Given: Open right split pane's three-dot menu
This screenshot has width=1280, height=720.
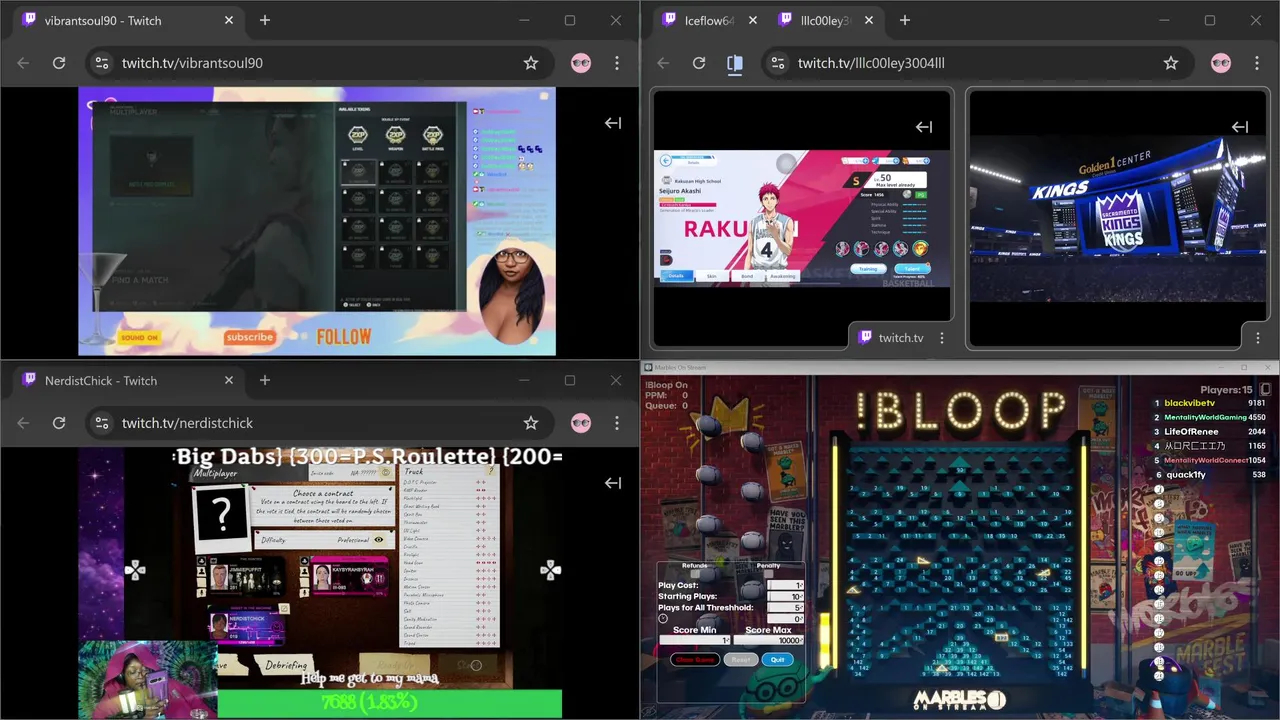Looking at the screenshot, I should click(x=1257, y=338).
